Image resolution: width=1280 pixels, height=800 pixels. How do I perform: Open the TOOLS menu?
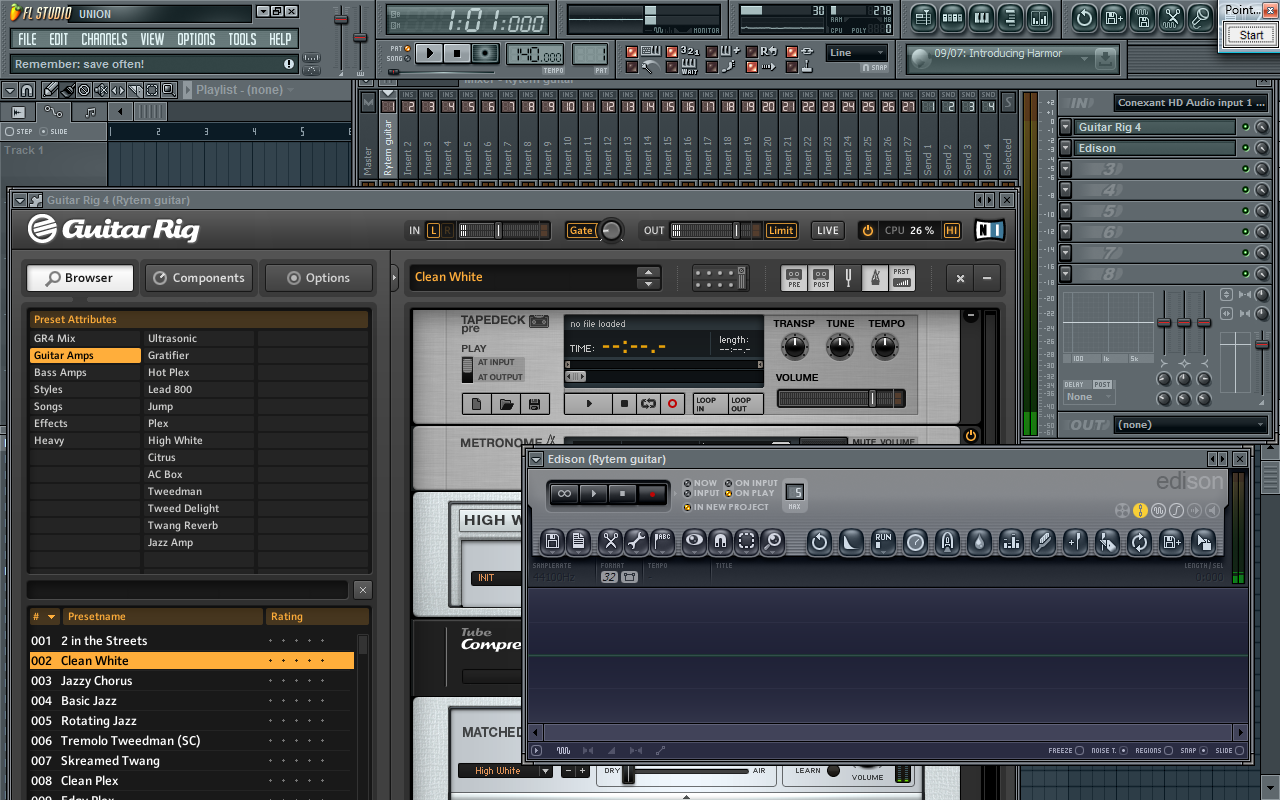pos(242,39)
